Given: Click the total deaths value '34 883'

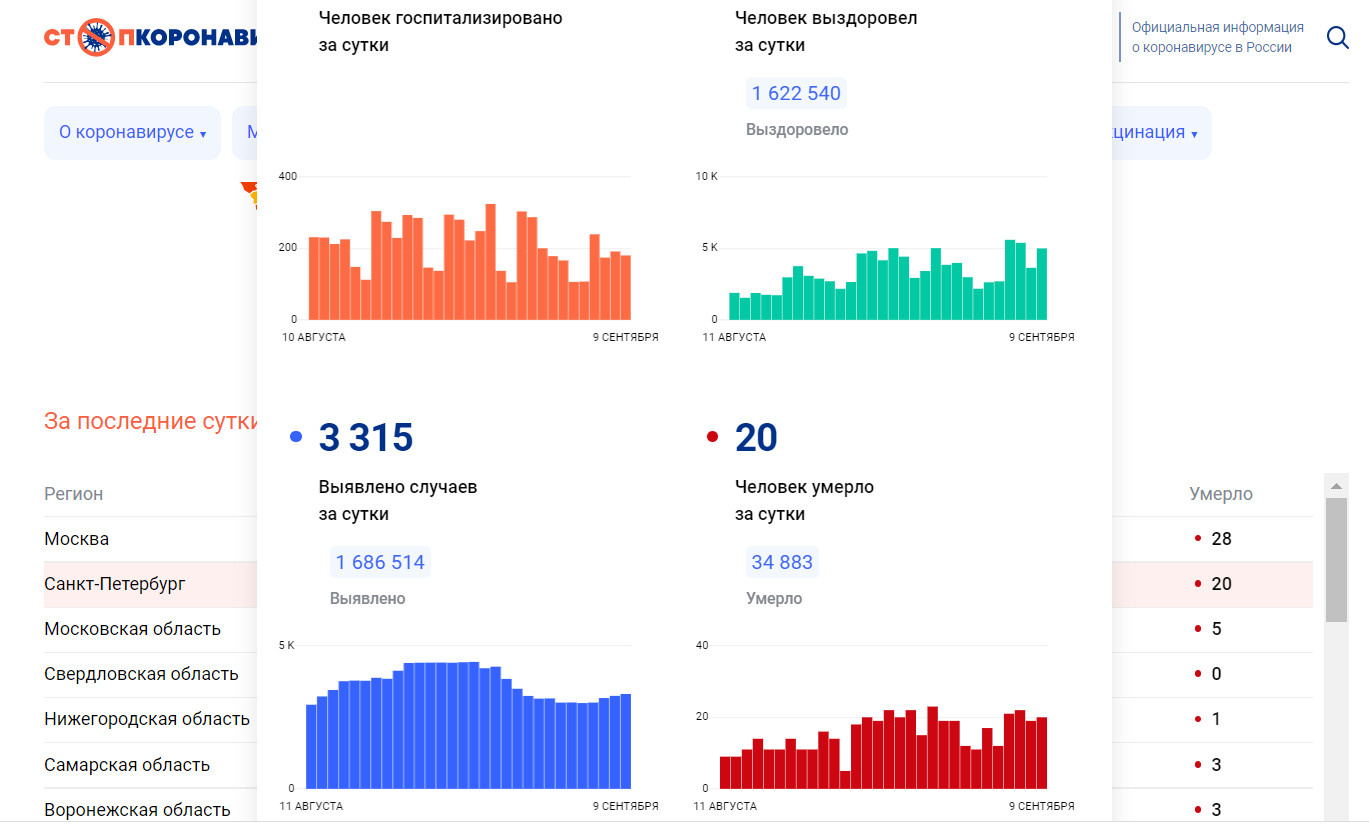Looking at the screenshot, I should [x=782, y=562].
